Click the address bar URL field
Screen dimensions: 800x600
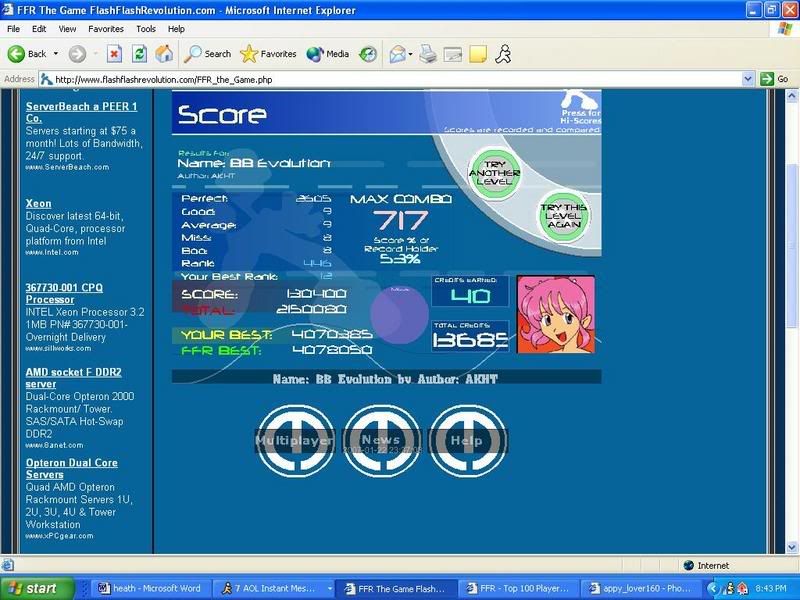click(391, 79)
